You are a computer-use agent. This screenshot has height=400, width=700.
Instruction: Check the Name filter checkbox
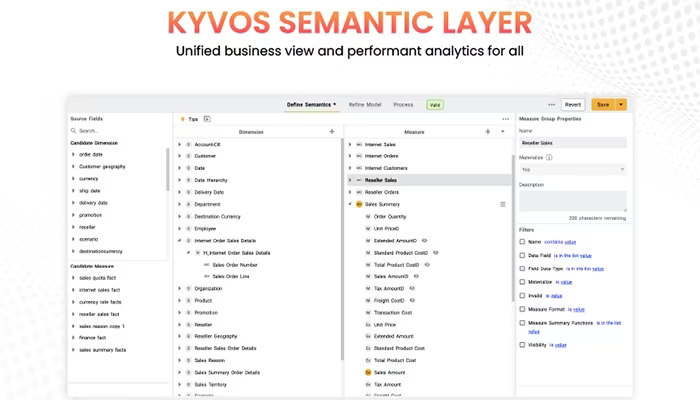point(522,242)
